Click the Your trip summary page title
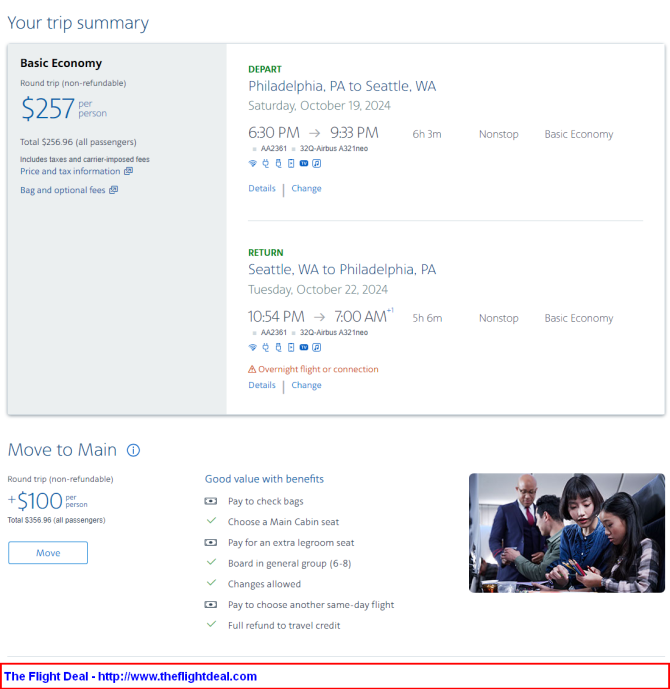 click(78, 23)
